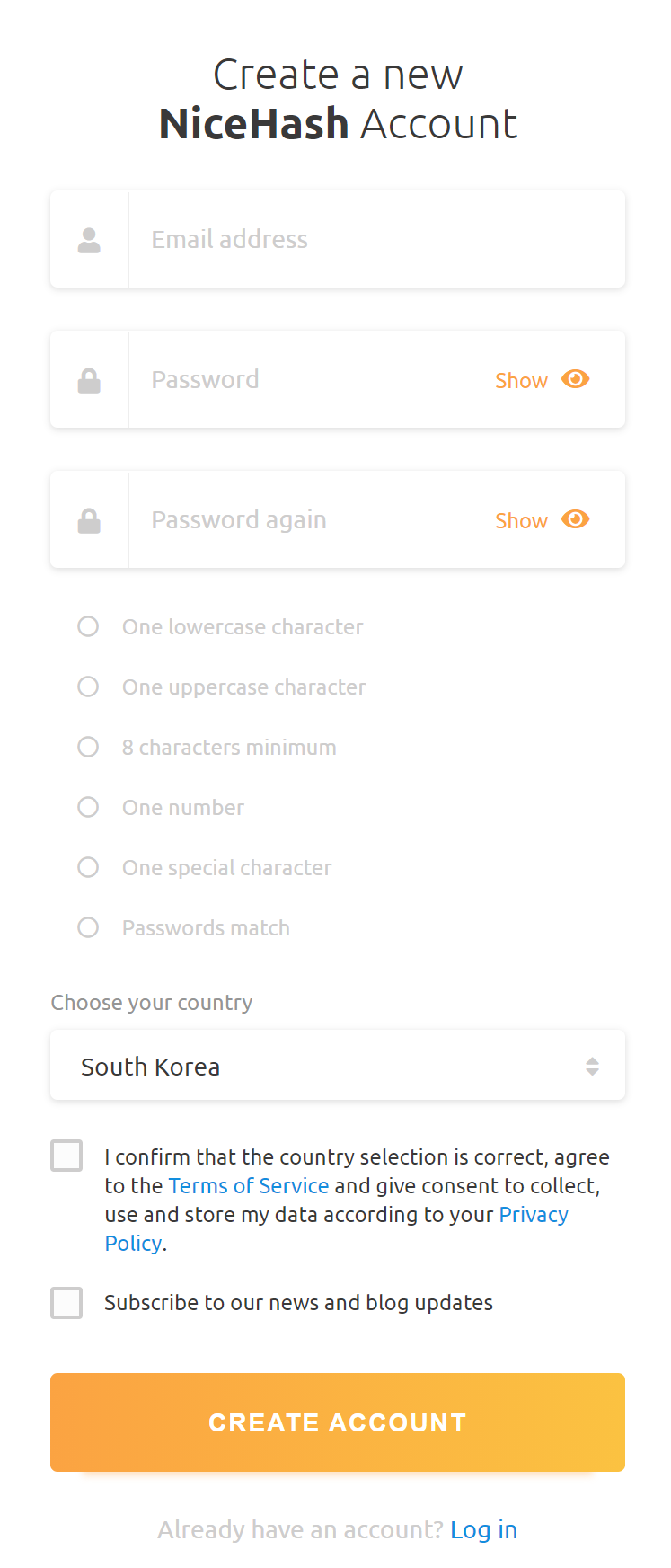Click the eye icon next to Password
The width and height of the screenshot is (671, 1568).
click(576, 379)
